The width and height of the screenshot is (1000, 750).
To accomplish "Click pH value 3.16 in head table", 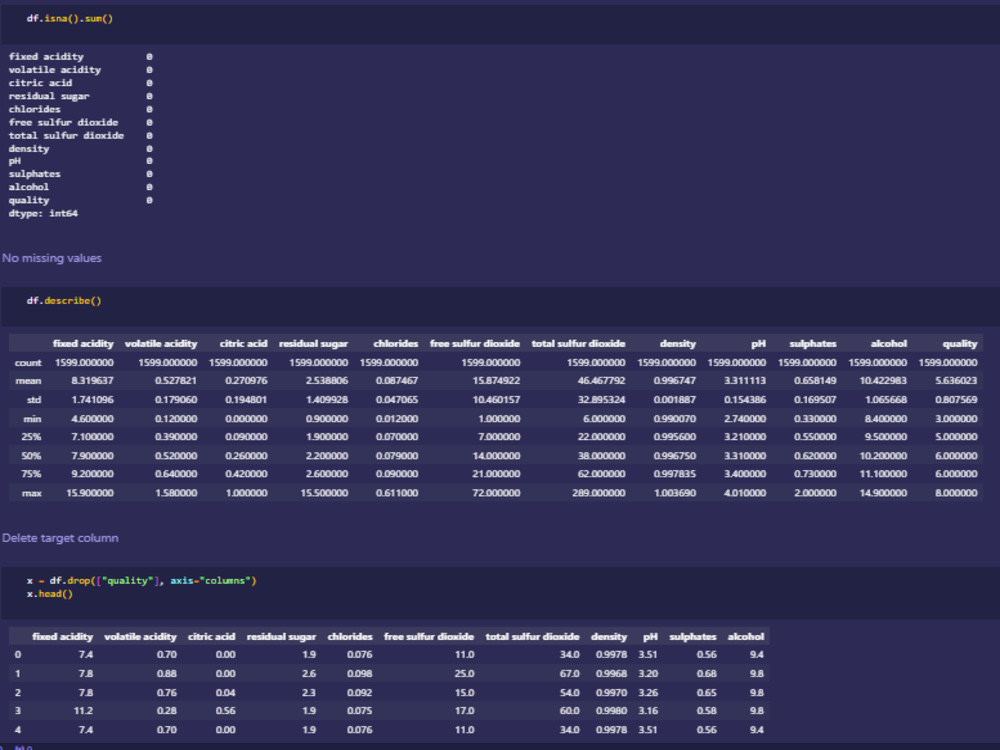I will tap(648, 710).
